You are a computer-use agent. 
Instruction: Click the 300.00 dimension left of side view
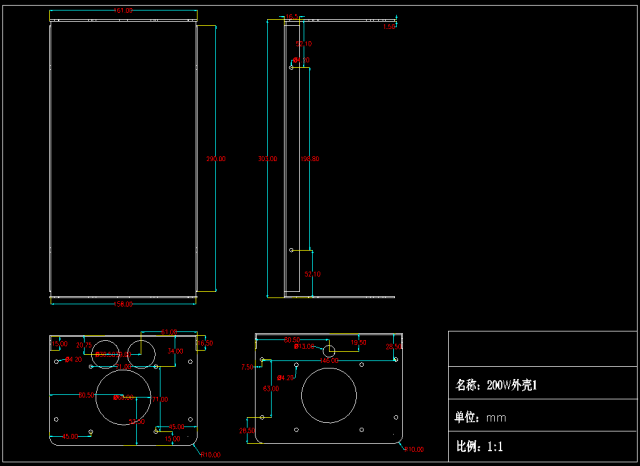[x=267, y=159]
